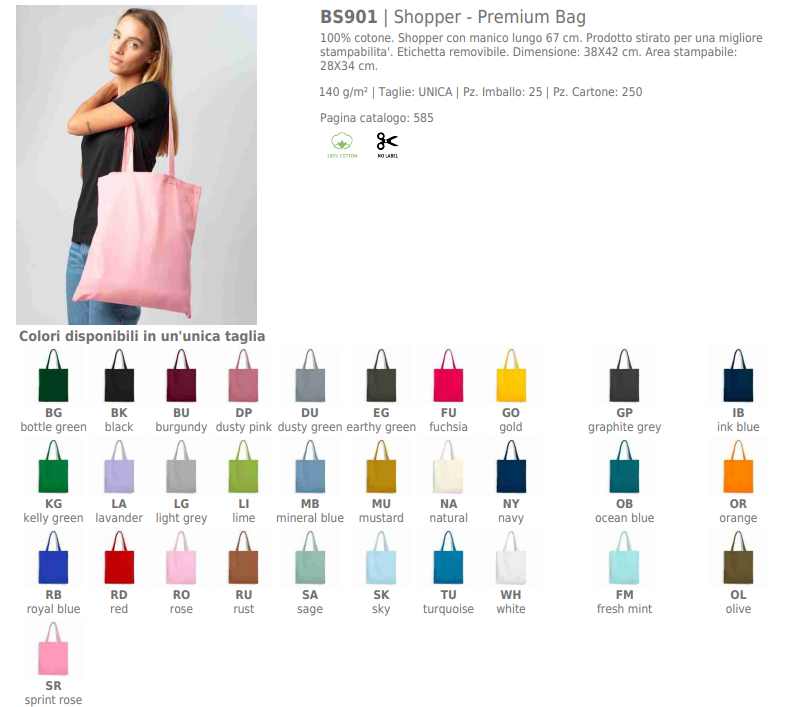Select the royal blue bag icon
The width and height of the screenshot is (788, 707).
pyautogui.click(x=53, y=557)
